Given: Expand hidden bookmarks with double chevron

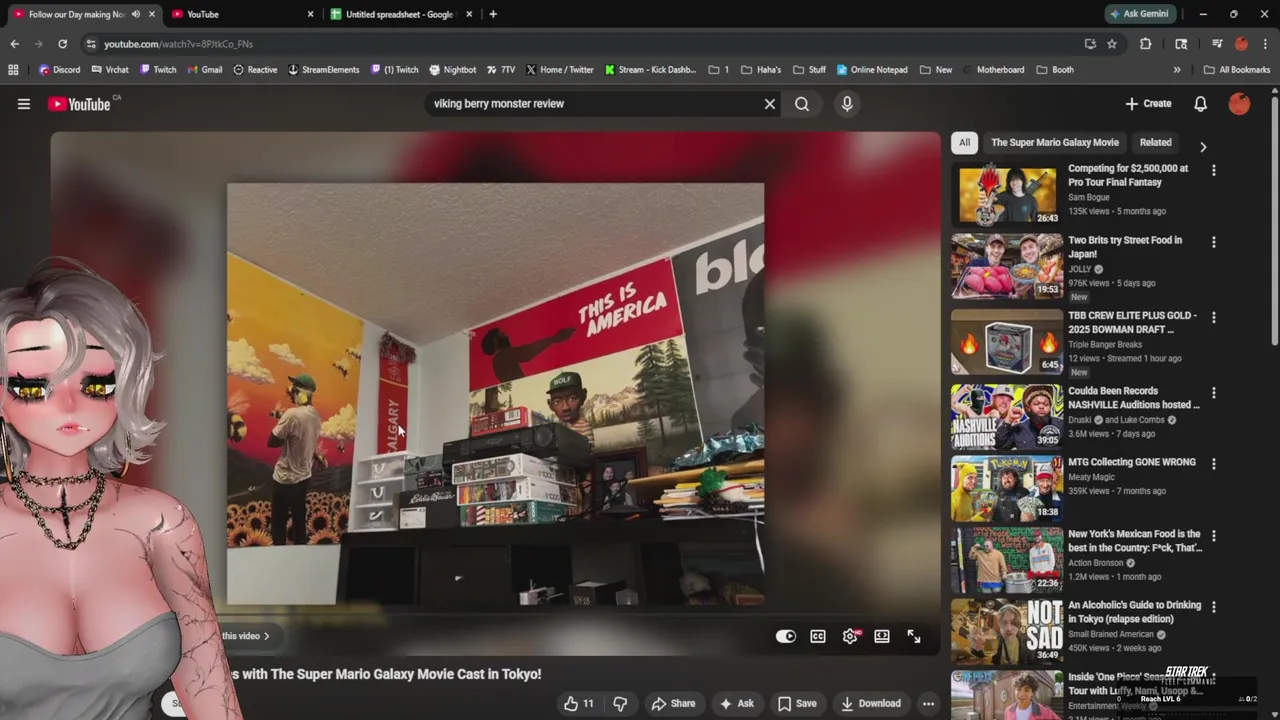Looking at the screenshot, I should pos(1177,70).
